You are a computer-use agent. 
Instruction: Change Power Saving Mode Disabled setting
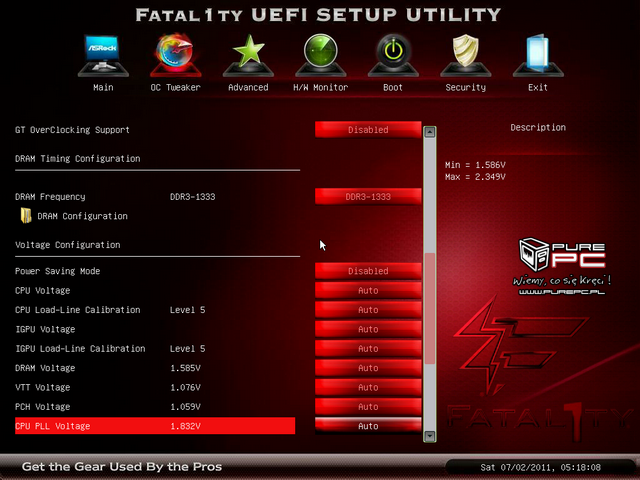pyautogui.click(x=368, y=271)
